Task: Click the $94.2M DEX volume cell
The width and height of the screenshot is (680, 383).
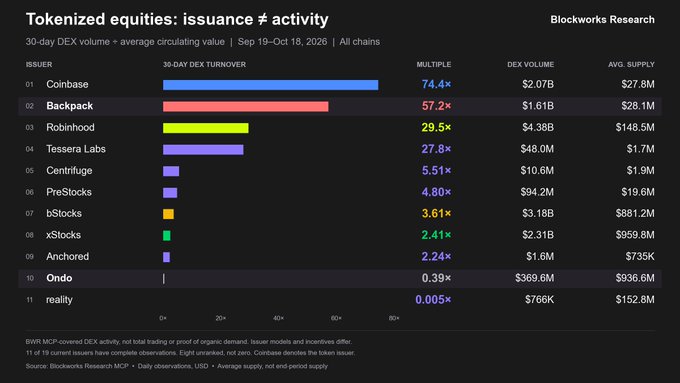Action: click(537, 192)
